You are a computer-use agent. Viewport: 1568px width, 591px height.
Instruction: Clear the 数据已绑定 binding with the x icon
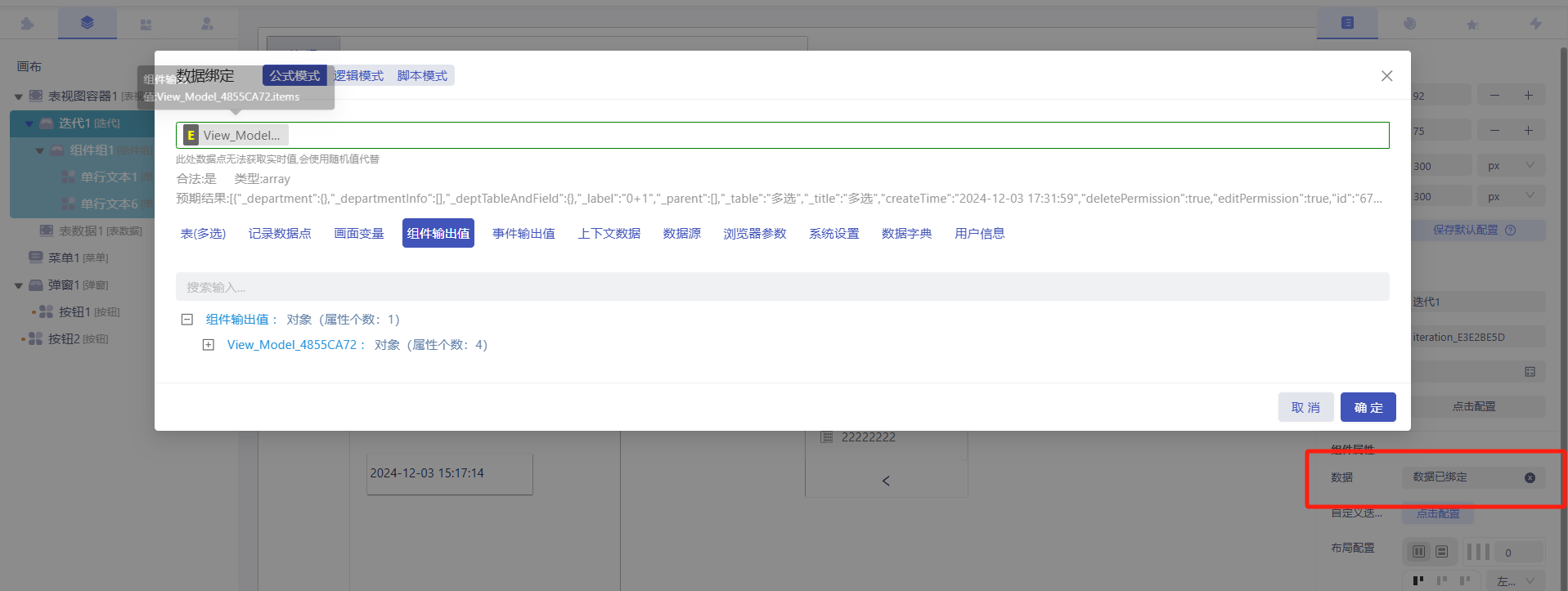[1530, 478]
